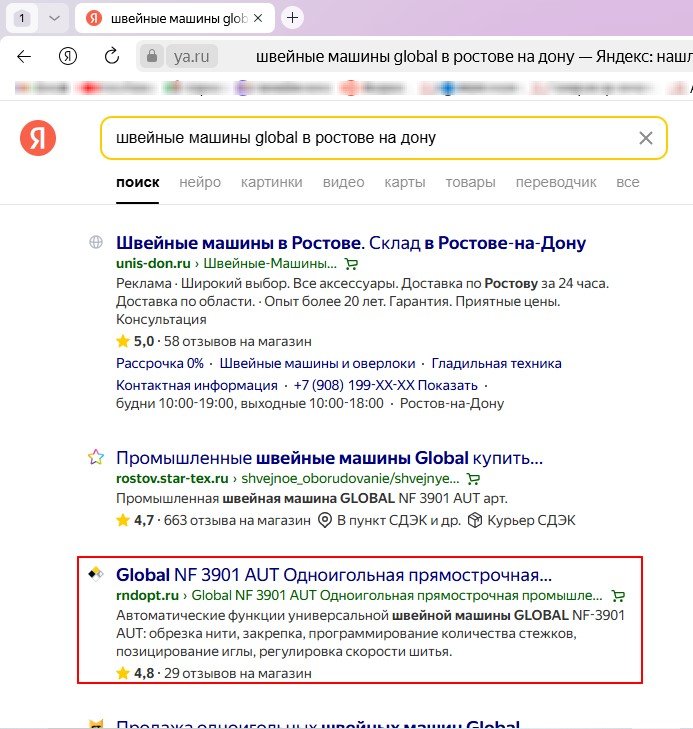
Task: Open Yandex home button in browser toolbar
Action: [x=68, y=56]
